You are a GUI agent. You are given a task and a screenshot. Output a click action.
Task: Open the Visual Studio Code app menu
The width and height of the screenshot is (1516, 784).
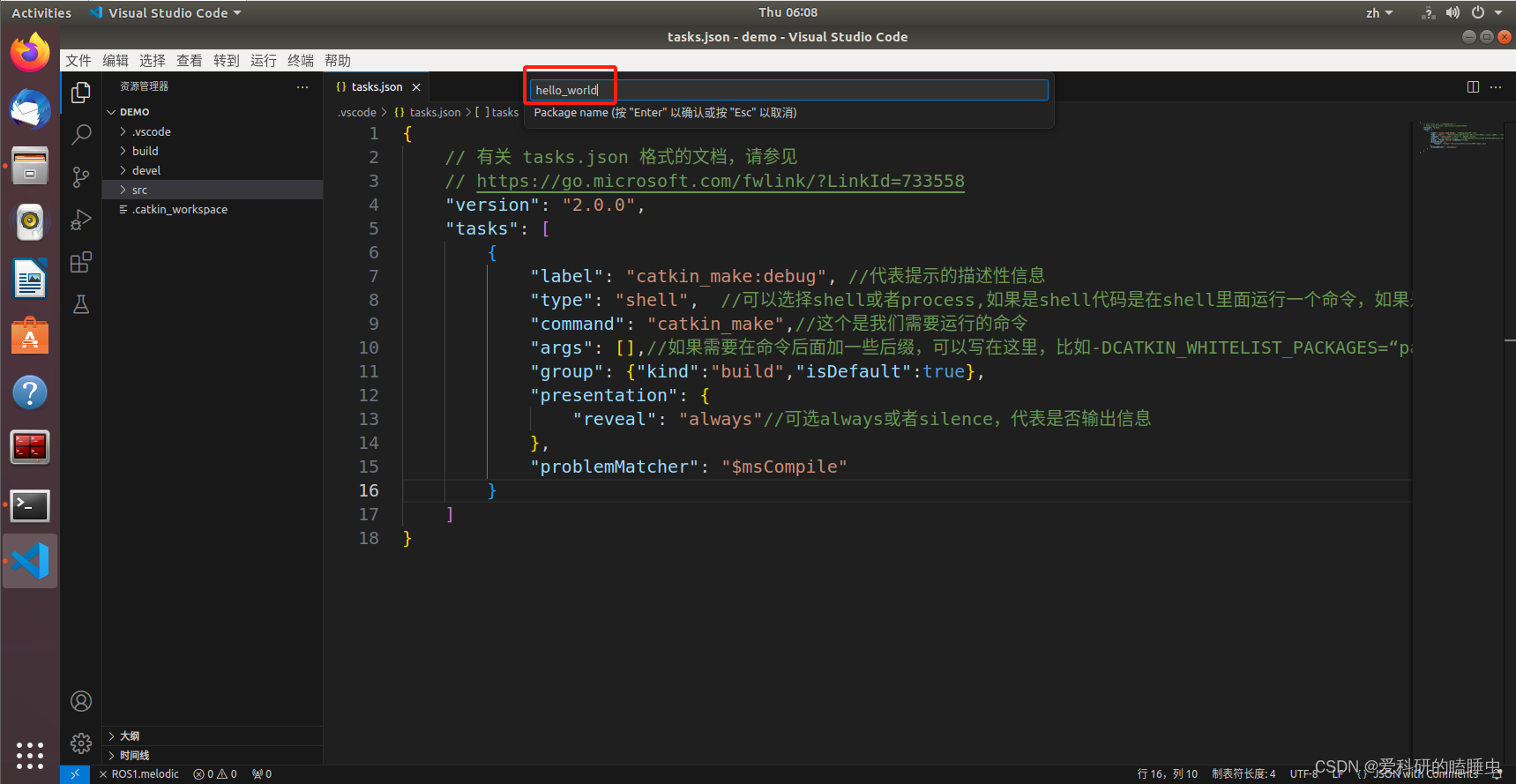pyautogui.click(x=166, y=12)
